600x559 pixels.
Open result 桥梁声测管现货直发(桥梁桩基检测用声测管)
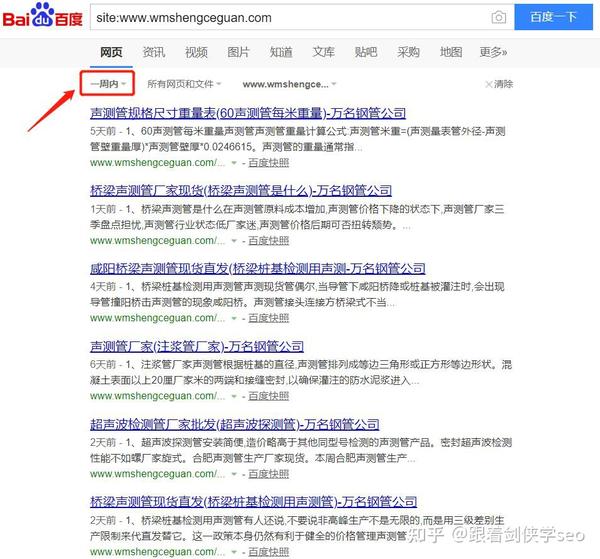click(x=254, y=502)
